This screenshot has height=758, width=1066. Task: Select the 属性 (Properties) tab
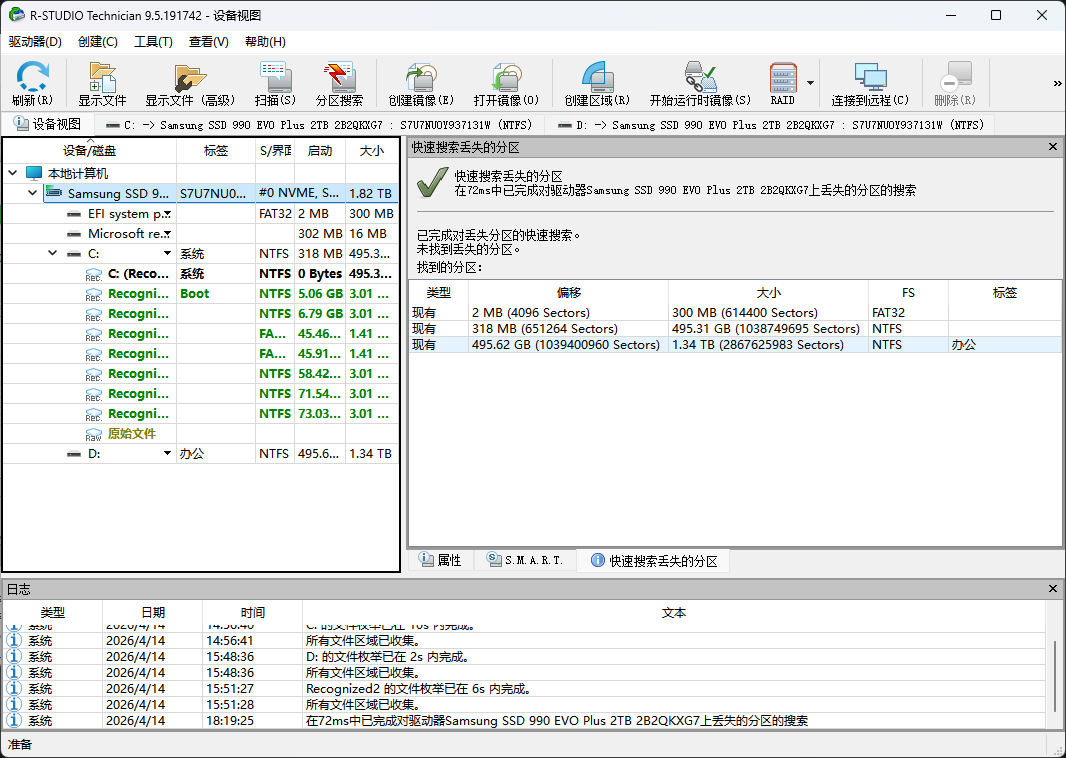tap(441, 560)
